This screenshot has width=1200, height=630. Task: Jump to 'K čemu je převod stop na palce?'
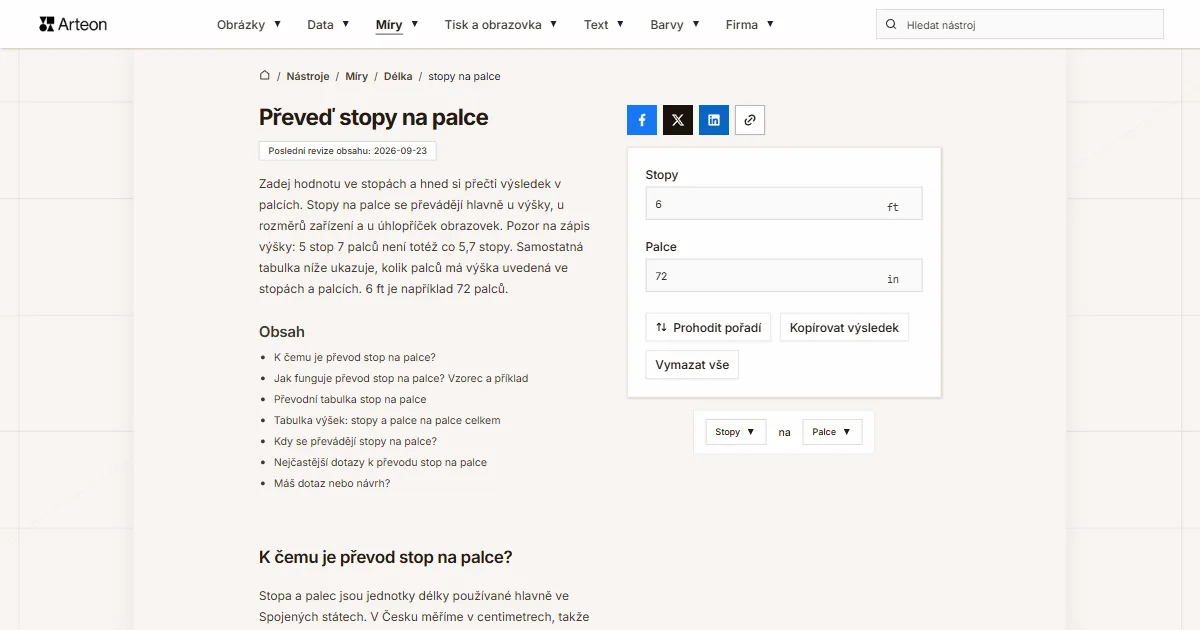click(355, 357)
